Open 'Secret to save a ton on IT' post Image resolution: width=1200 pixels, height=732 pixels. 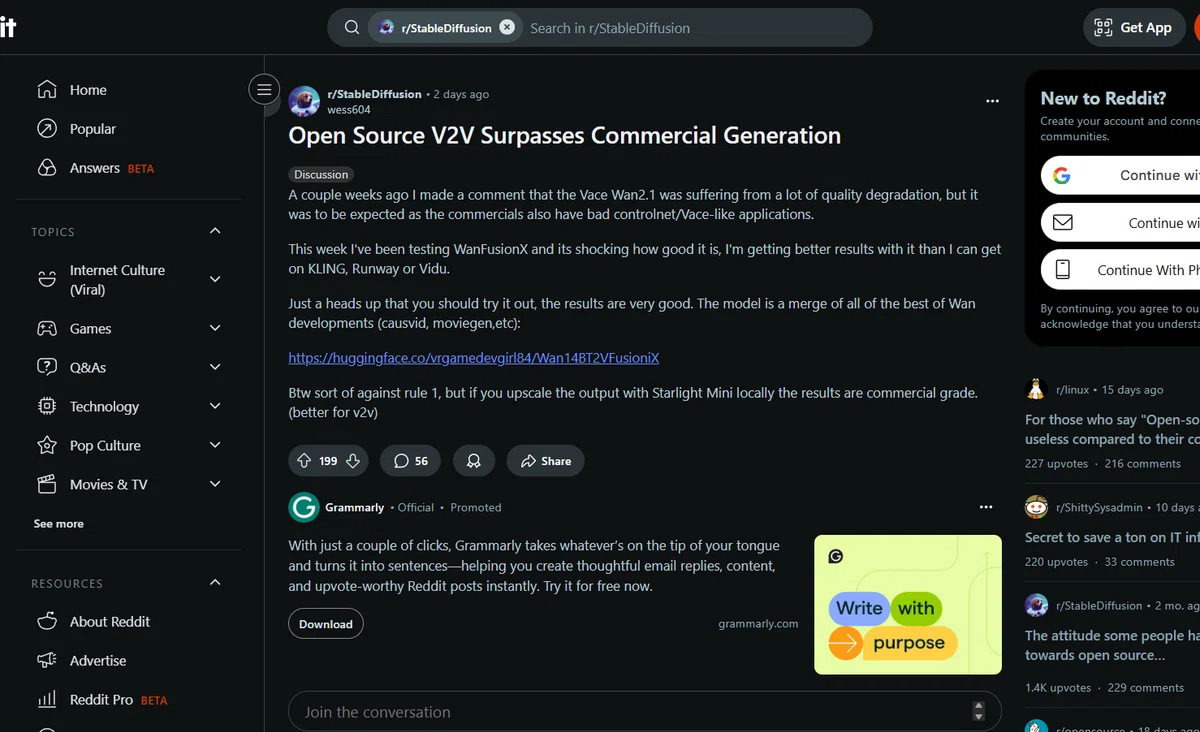1112,538
